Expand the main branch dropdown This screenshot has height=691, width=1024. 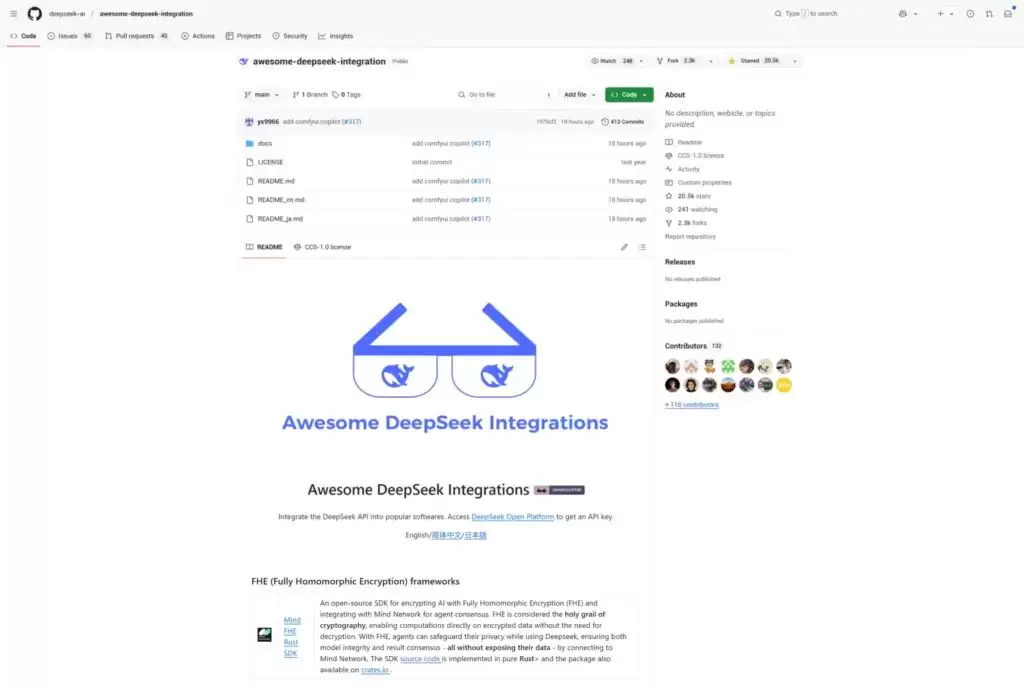coord(261,95)
